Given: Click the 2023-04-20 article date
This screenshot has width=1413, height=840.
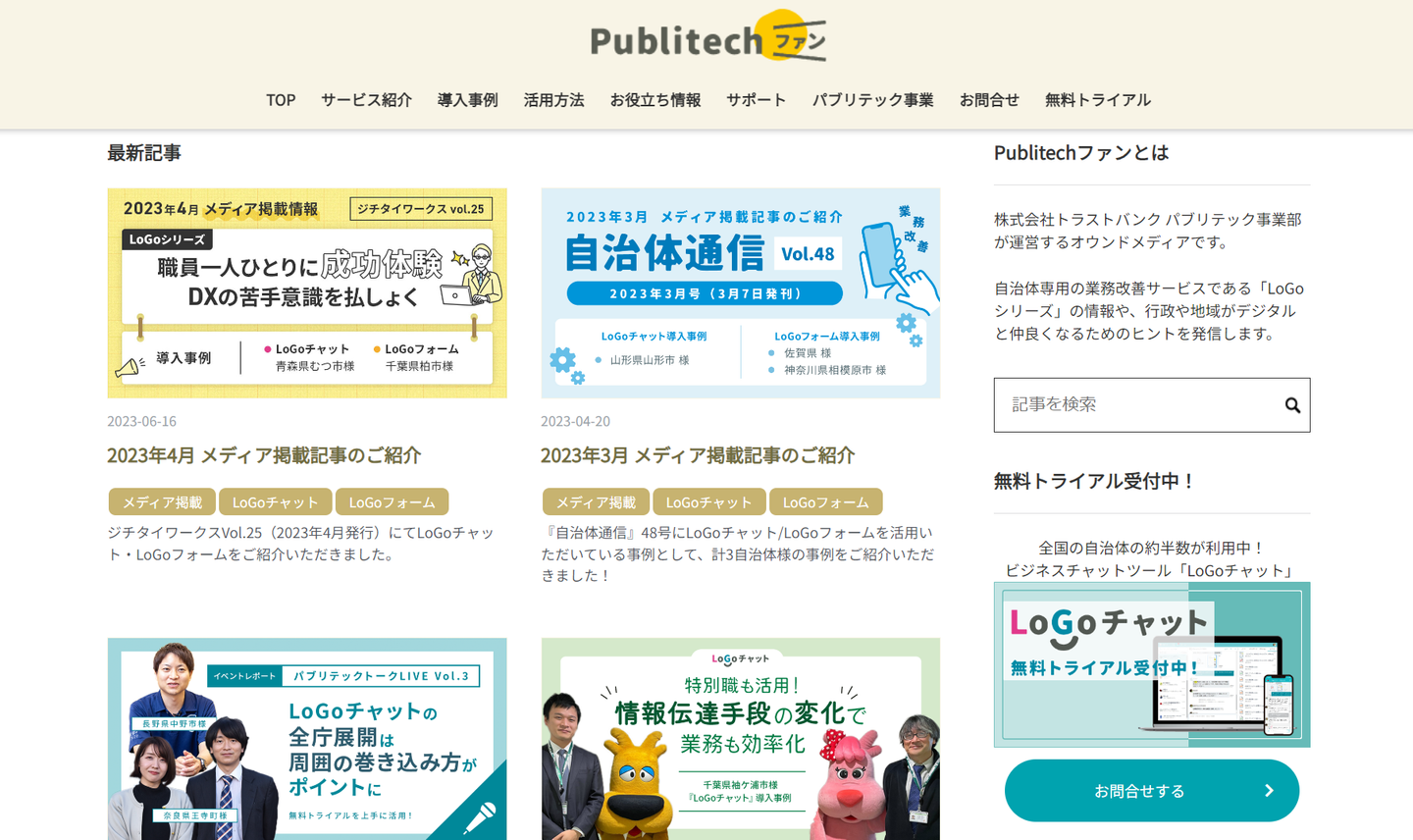Looking at the screenshot, I should pyautogui.click(x=576, y=421).
